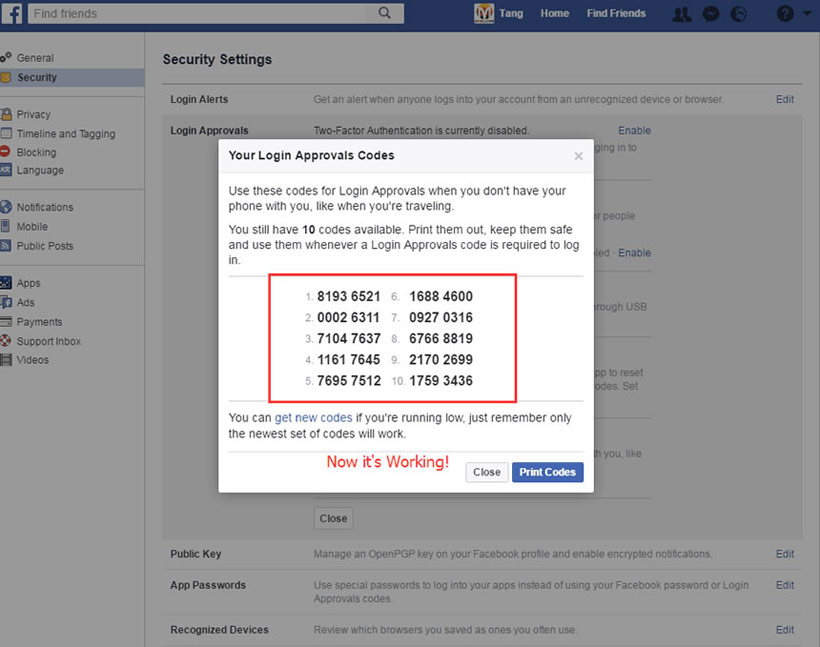Click the Recognized Devices row heading
The image size is (820, 647).
coord(219,630)
